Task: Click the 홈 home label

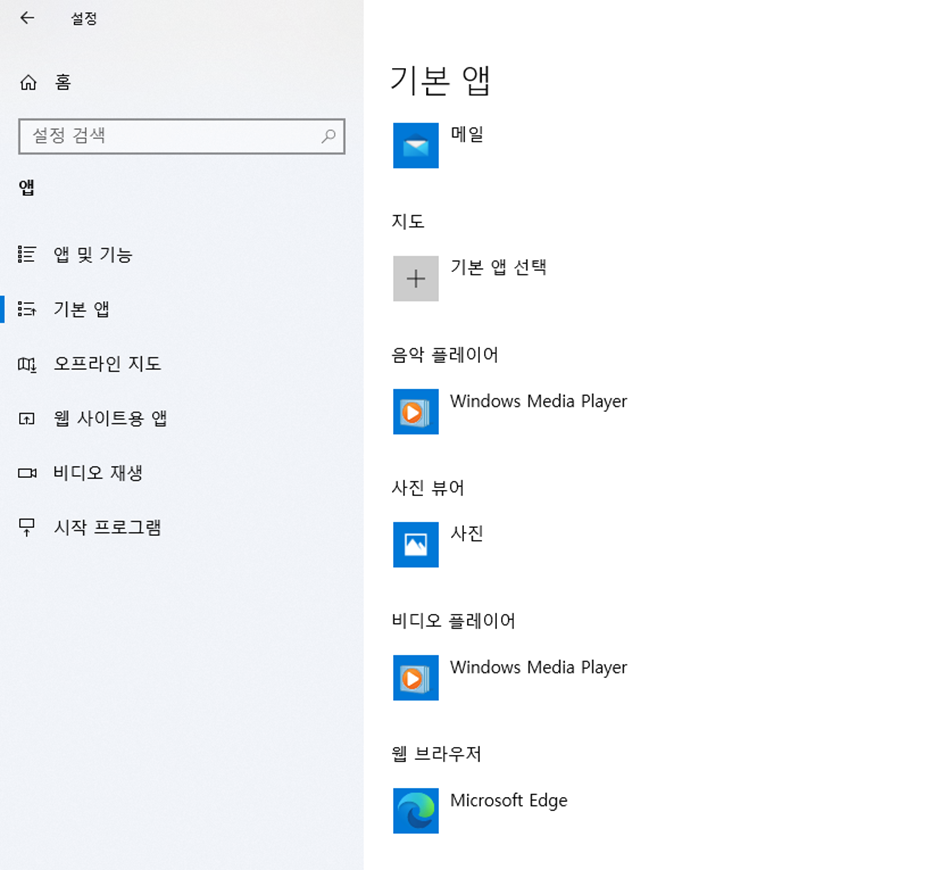Action: click(63, 82)
